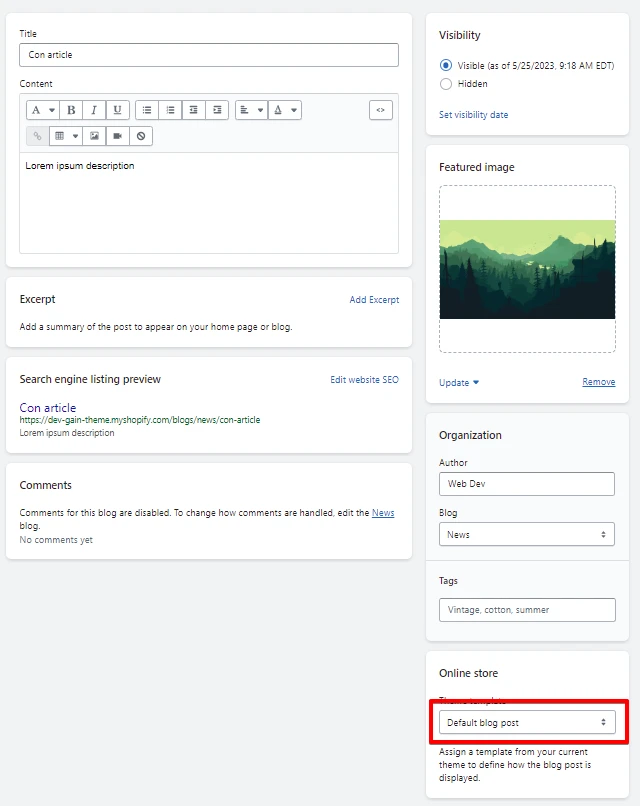Open the text alignment dropdown
The width and height of the screenshot is (640, 806).
pyautogui.click(x=251, y=110)
